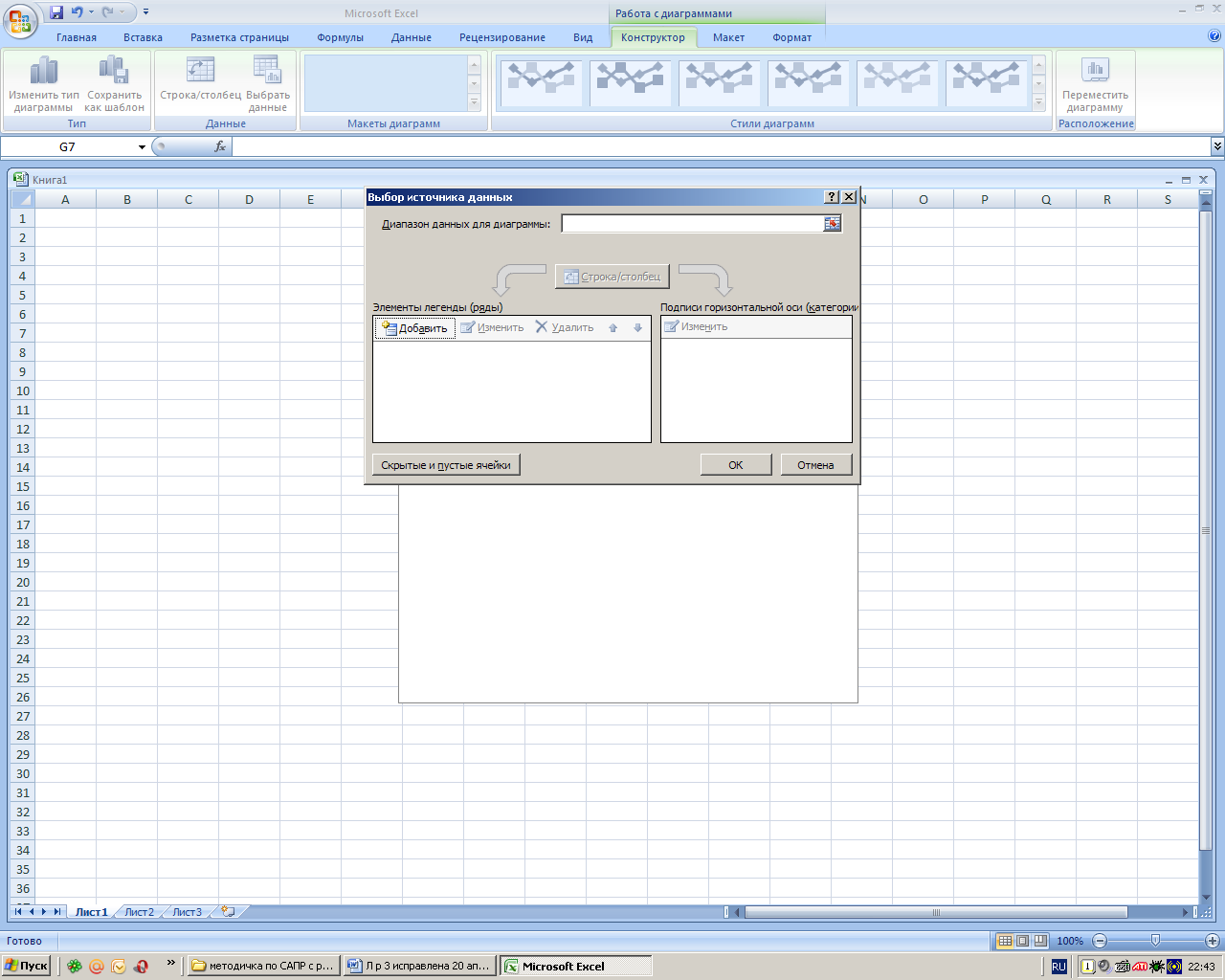This screenshot has width=1225, height=980.
Task: Open the Пуск start menu
Action: [x=26, y=966]
